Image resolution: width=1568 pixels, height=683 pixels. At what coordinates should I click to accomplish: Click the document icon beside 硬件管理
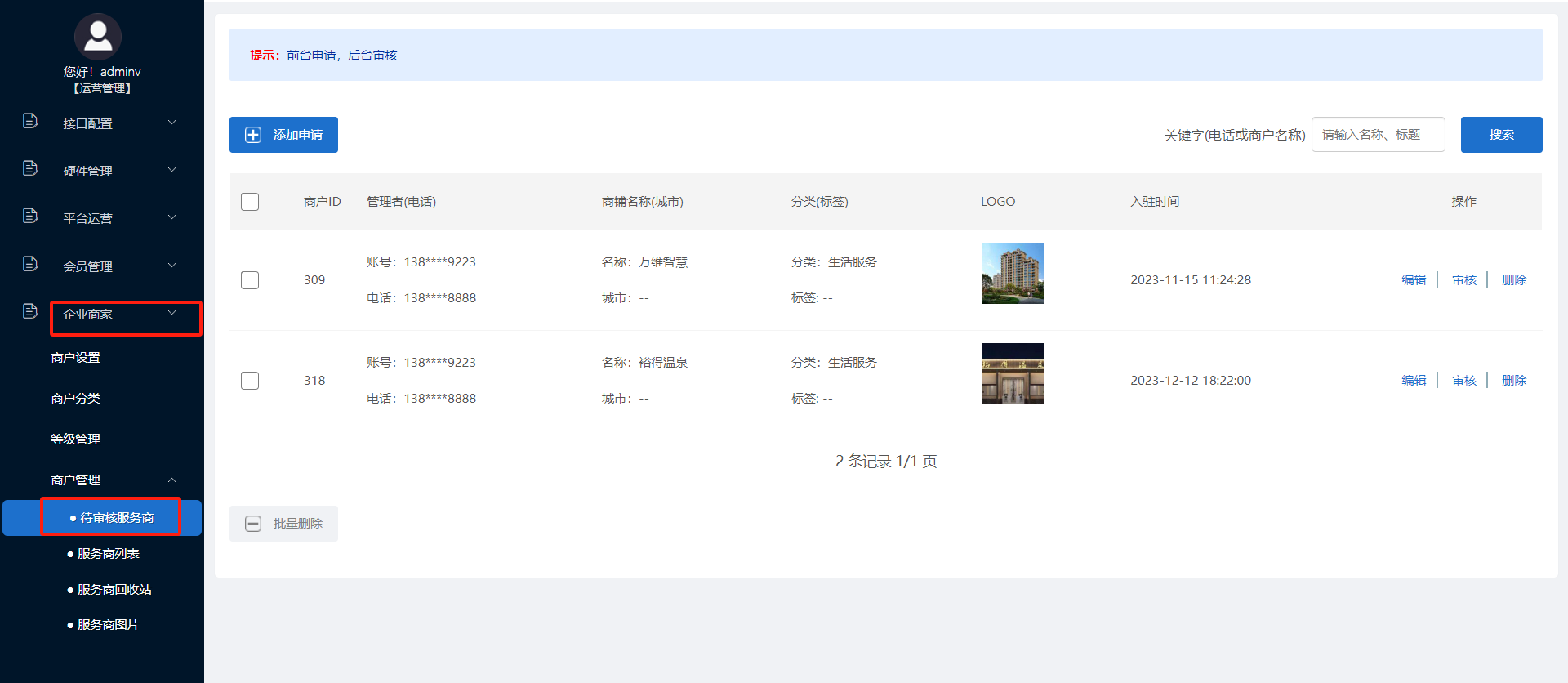point(30,168)
